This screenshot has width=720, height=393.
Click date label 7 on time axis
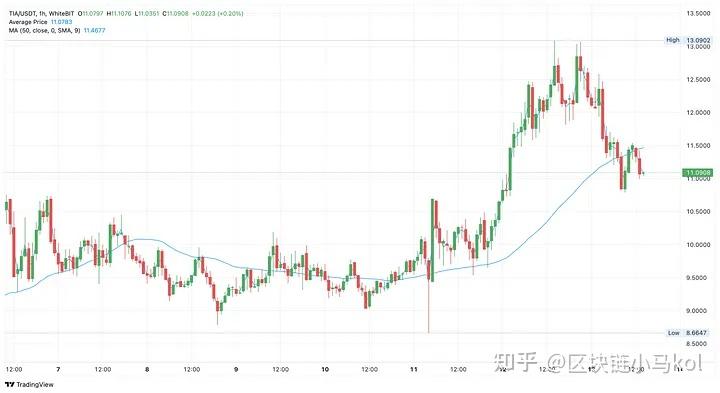(58, 369)
